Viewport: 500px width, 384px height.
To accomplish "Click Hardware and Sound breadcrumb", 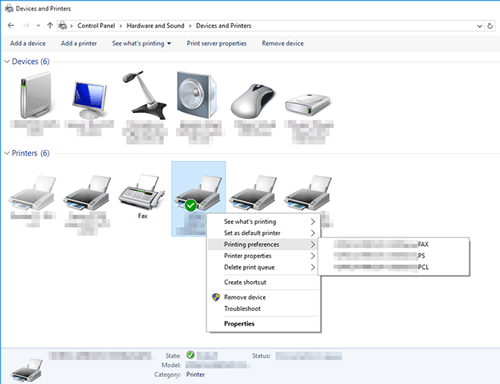I will (x=155, y=26).
